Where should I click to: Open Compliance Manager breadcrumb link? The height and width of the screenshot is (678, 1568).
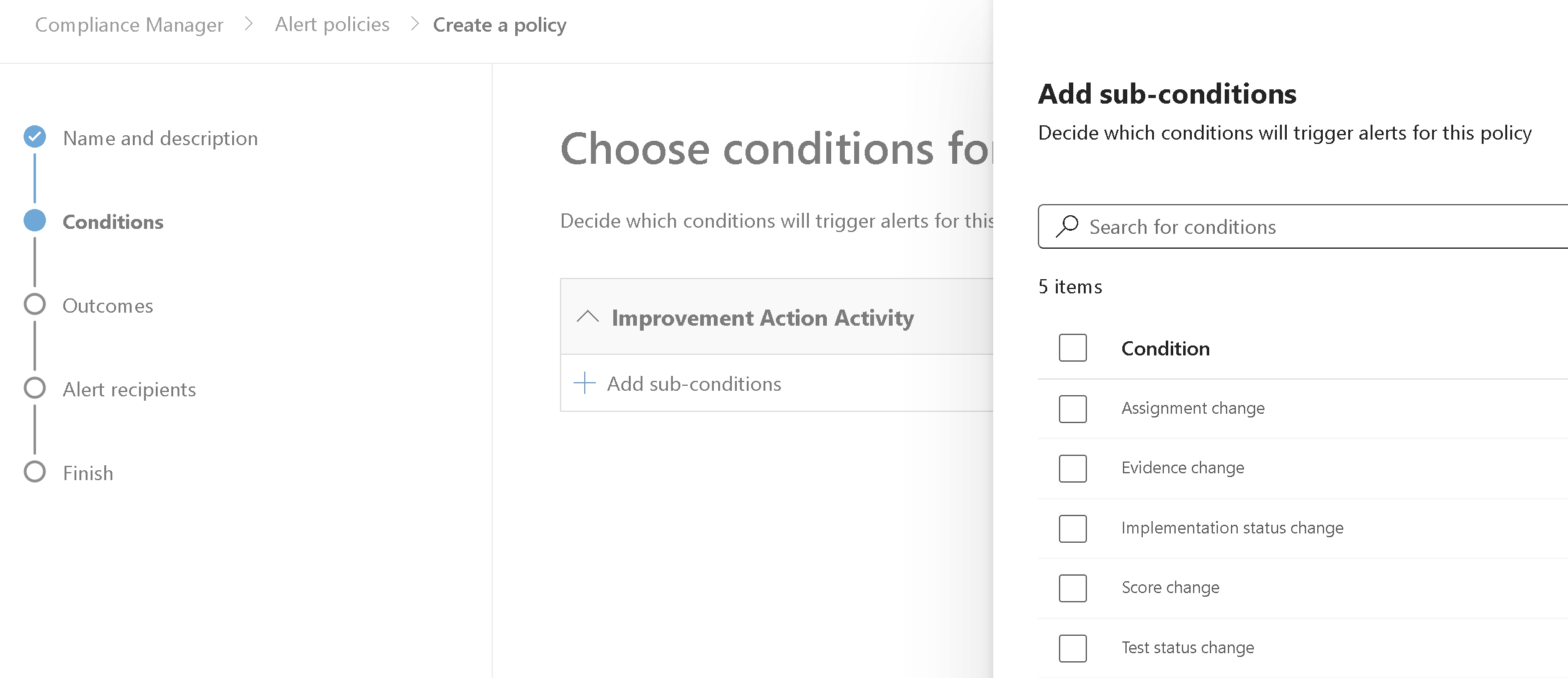[x=129, y=25]
